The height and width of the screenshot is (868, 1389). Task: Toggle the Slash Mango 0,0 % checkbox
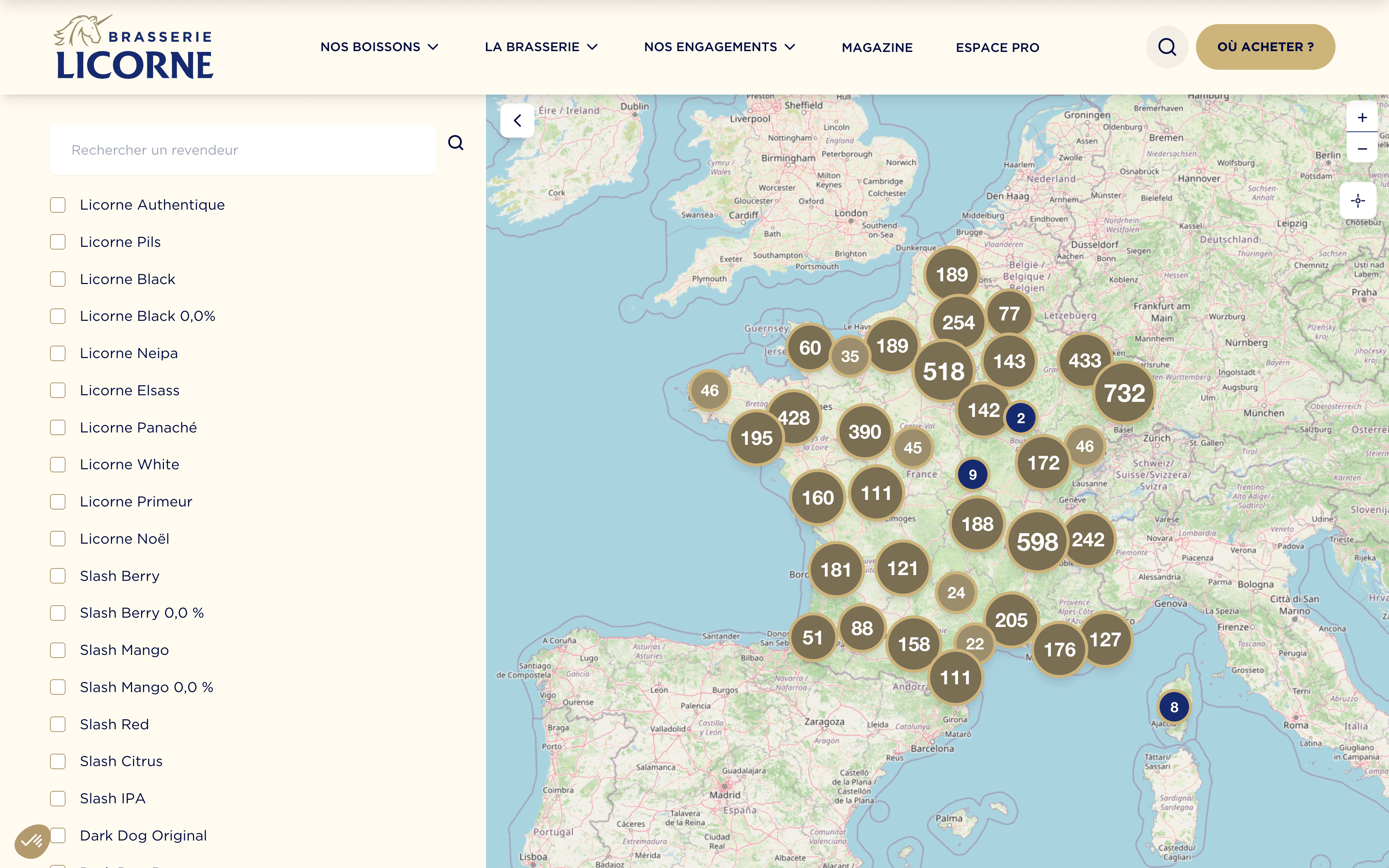[57, 687]
